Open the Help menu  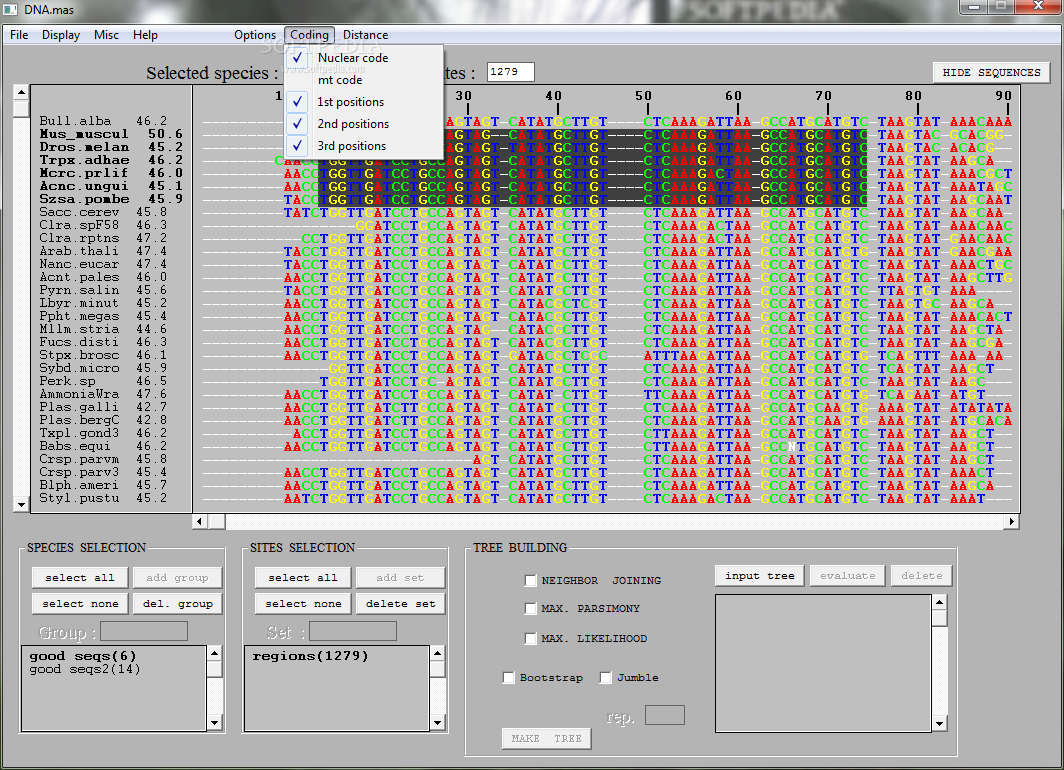(x=145, y=35)
